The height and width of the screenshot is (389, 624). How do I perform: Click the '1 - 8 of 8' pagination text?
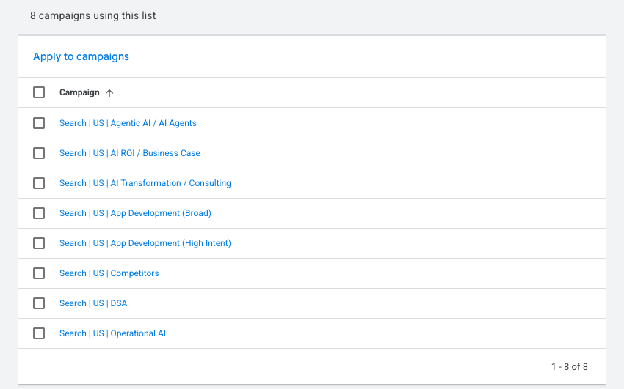[x=569, y=367]
